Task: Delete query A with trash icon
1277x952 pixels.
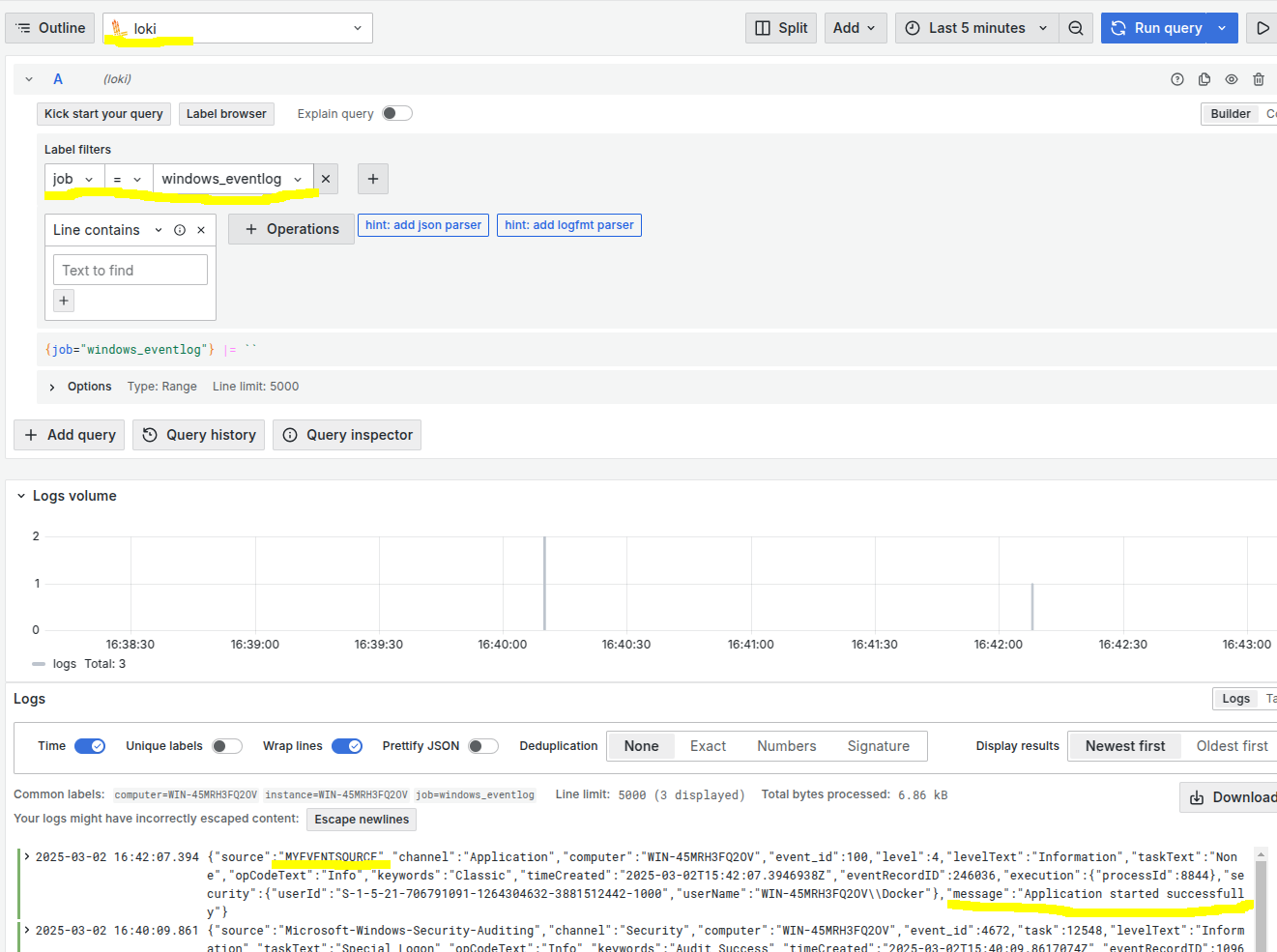Action: 1259,79
